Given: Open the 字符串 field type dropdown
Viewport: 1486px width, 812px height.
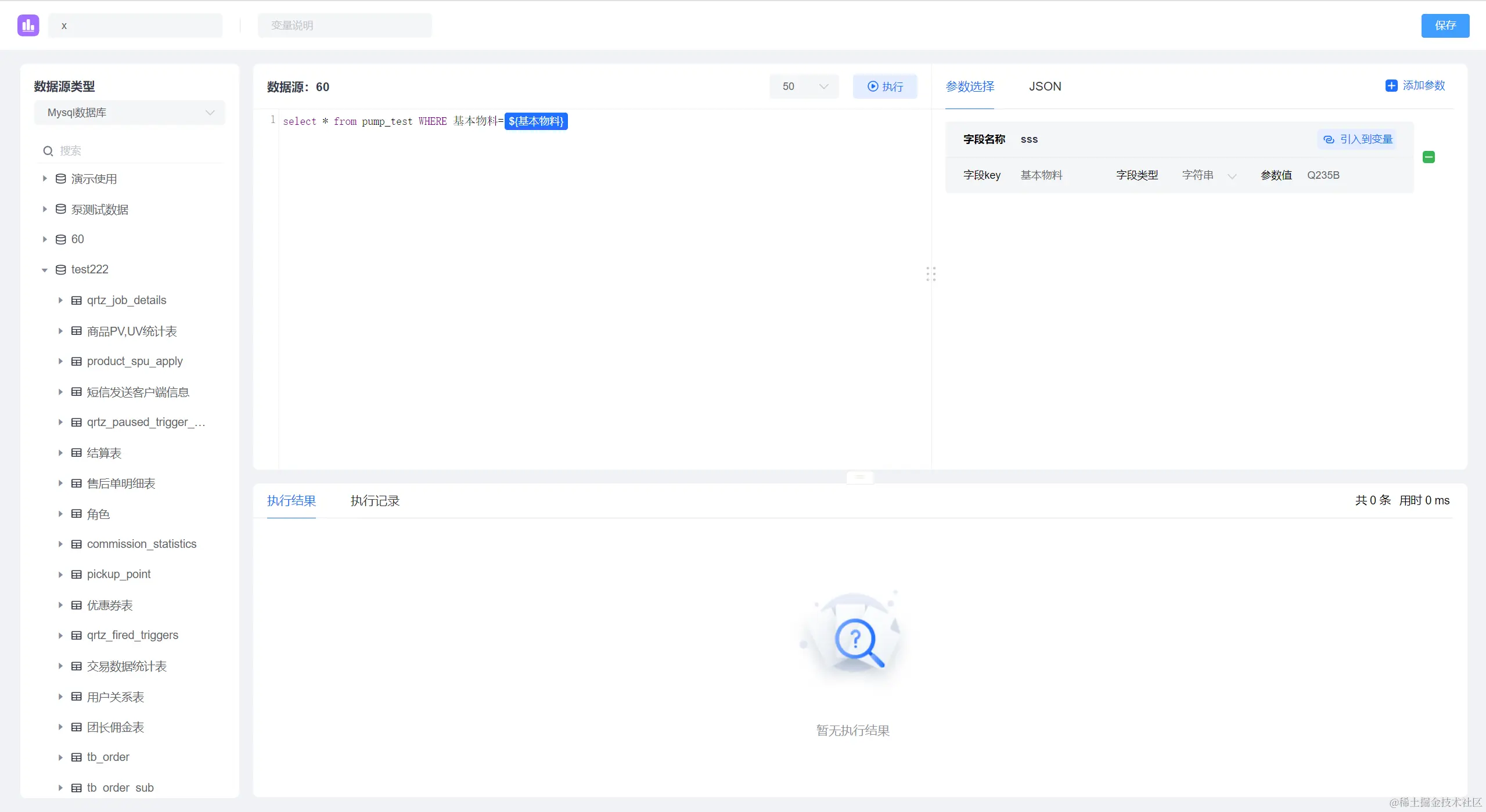Looking at the screenshot, I should pyautogui.click(x=1208, y=175).
